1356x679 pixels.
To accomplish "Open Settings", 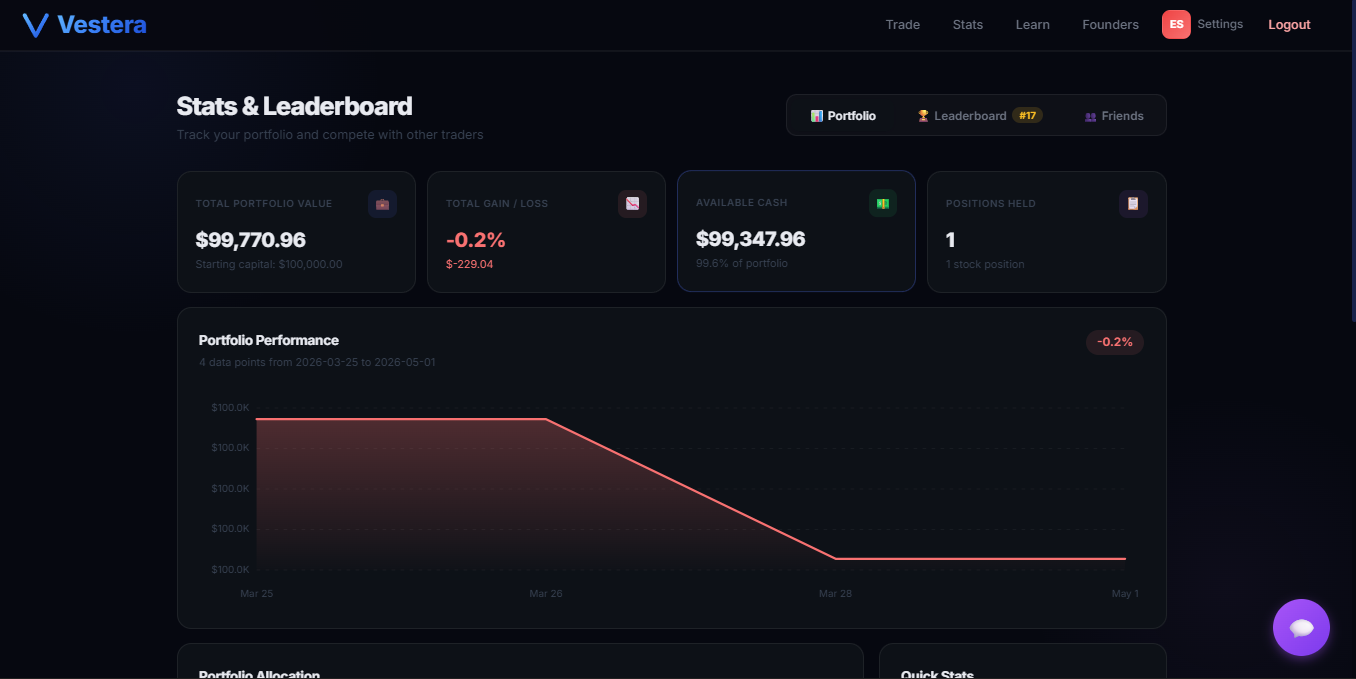I will (x=1220, y=24).
